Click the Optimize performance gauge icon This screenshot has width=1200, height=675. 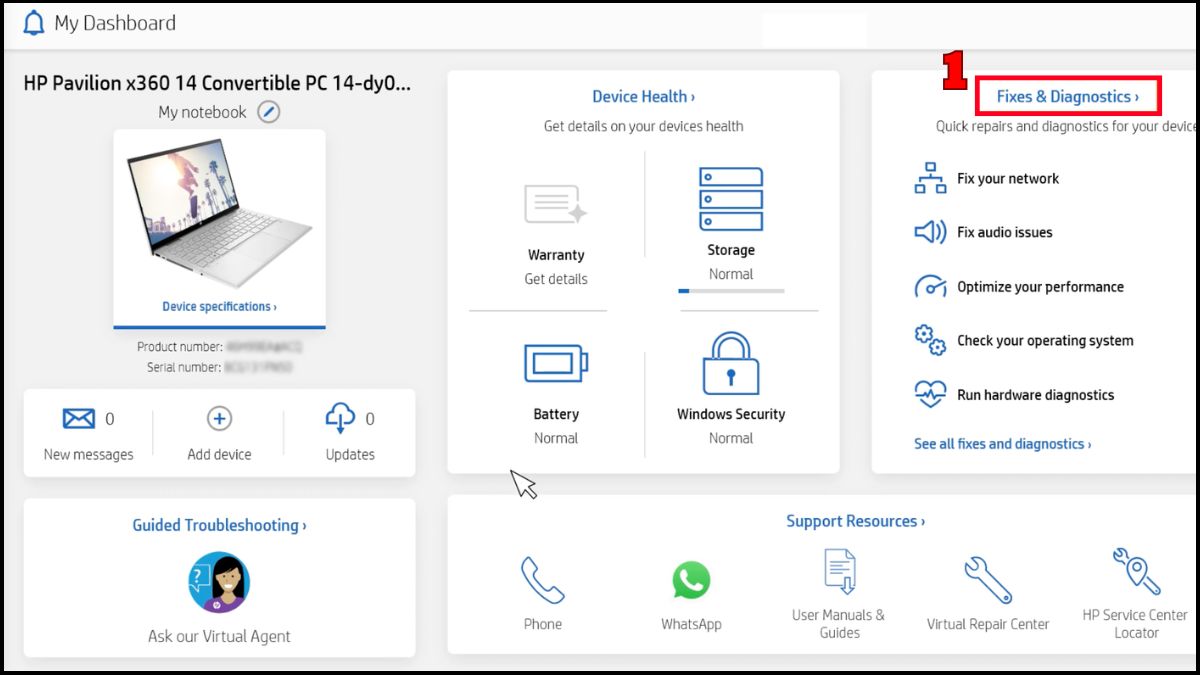930,287
